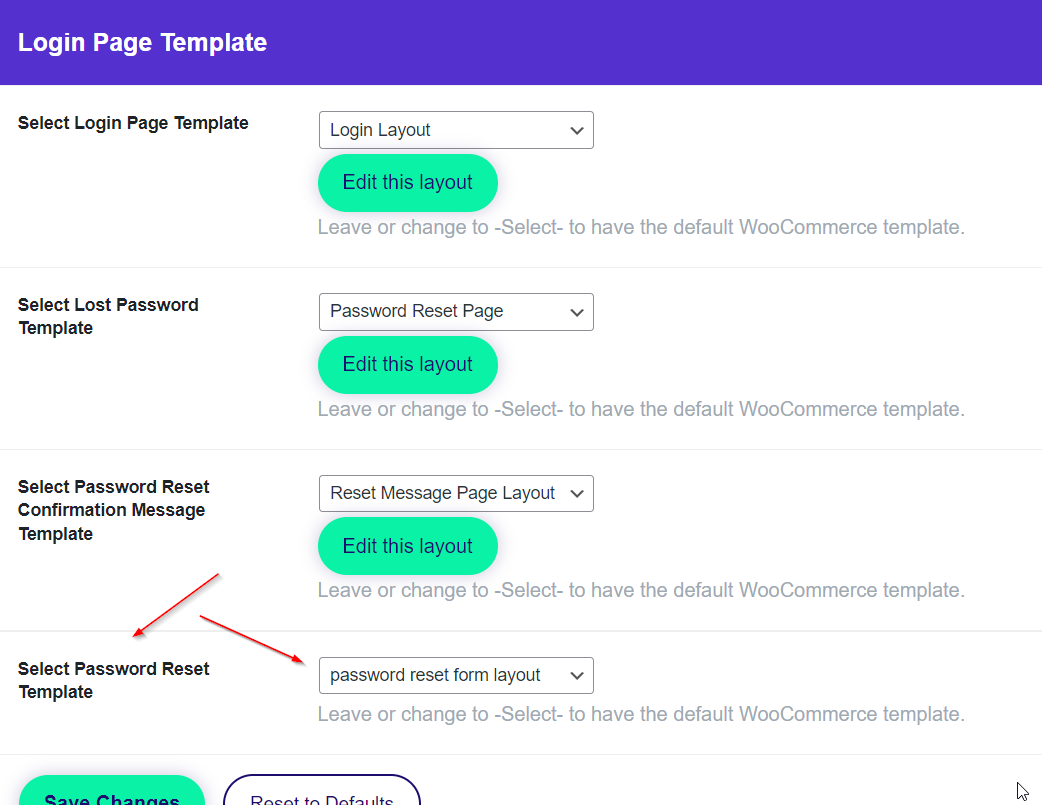
Task: Open the password reset form layout dropdown
Action: click(455, 675)
